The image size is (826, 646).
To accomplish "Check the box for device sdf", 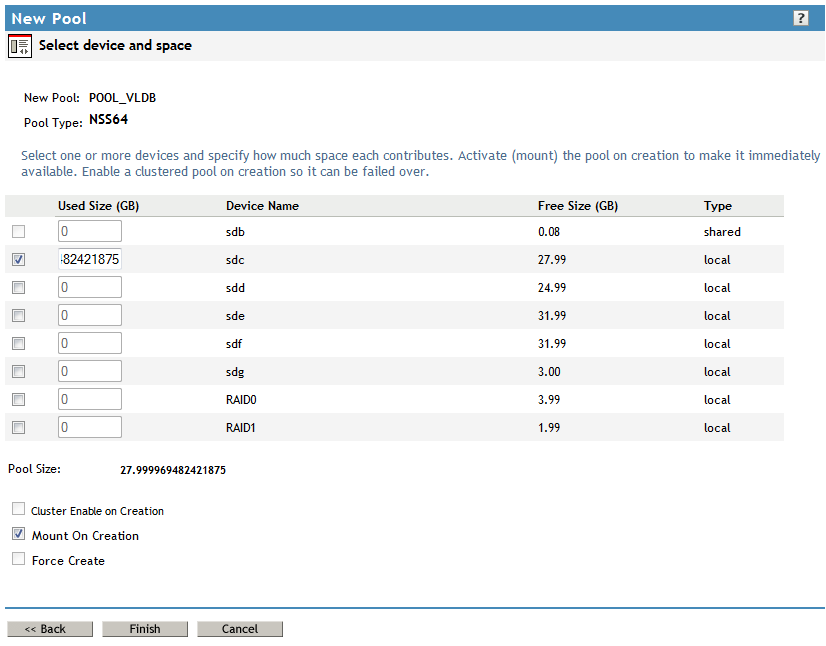I will 18,343.
